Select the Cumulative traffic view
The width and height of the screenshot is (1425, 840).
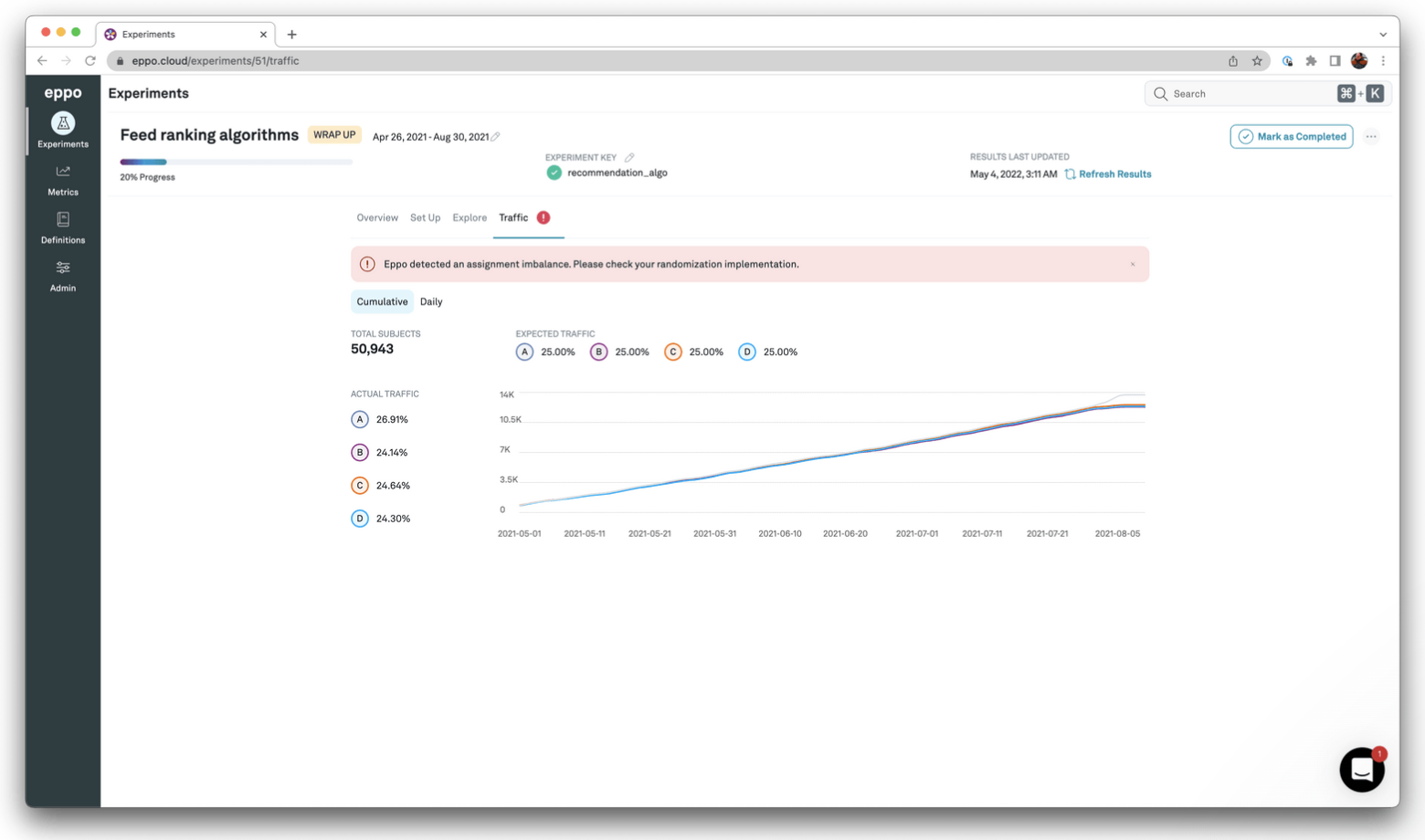(x=382, y=301)
